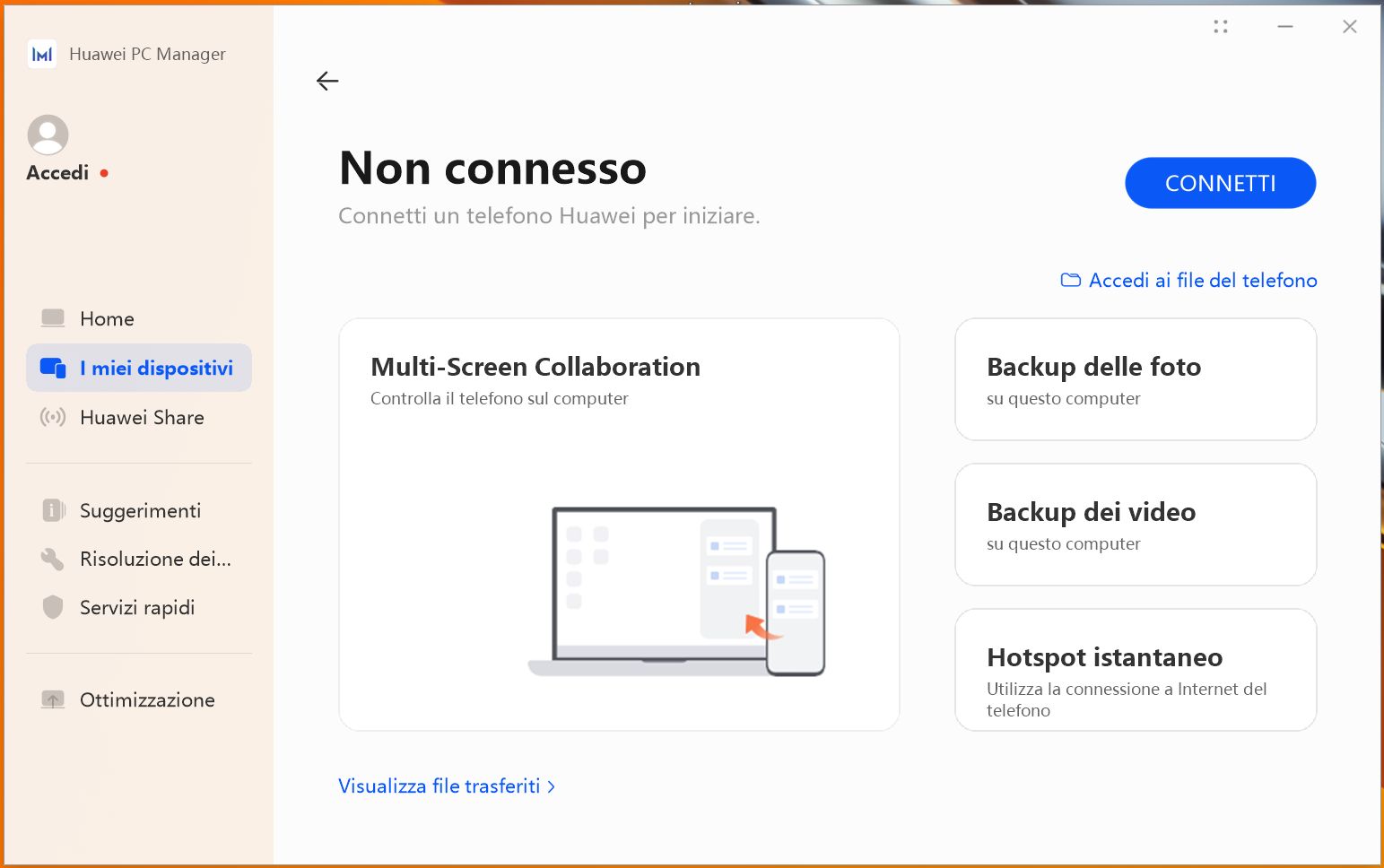Open Suggerimenti section
Image resolution: width=1384 pixels, height=868 pixels.
[139, 510]
